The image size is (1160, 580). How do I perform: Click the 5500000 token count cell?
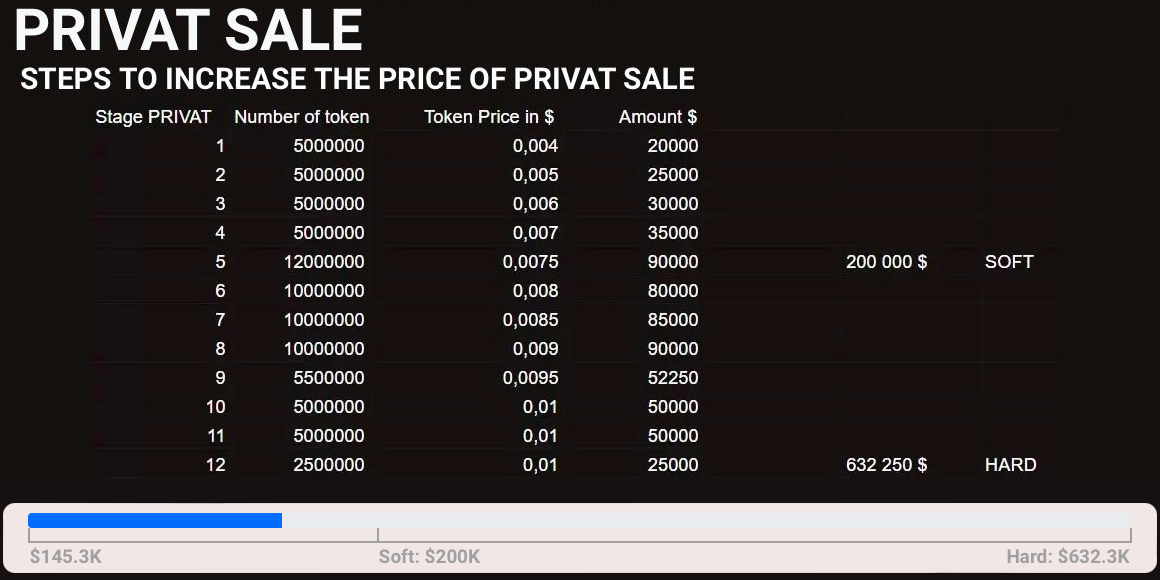(x=328, y=378)
